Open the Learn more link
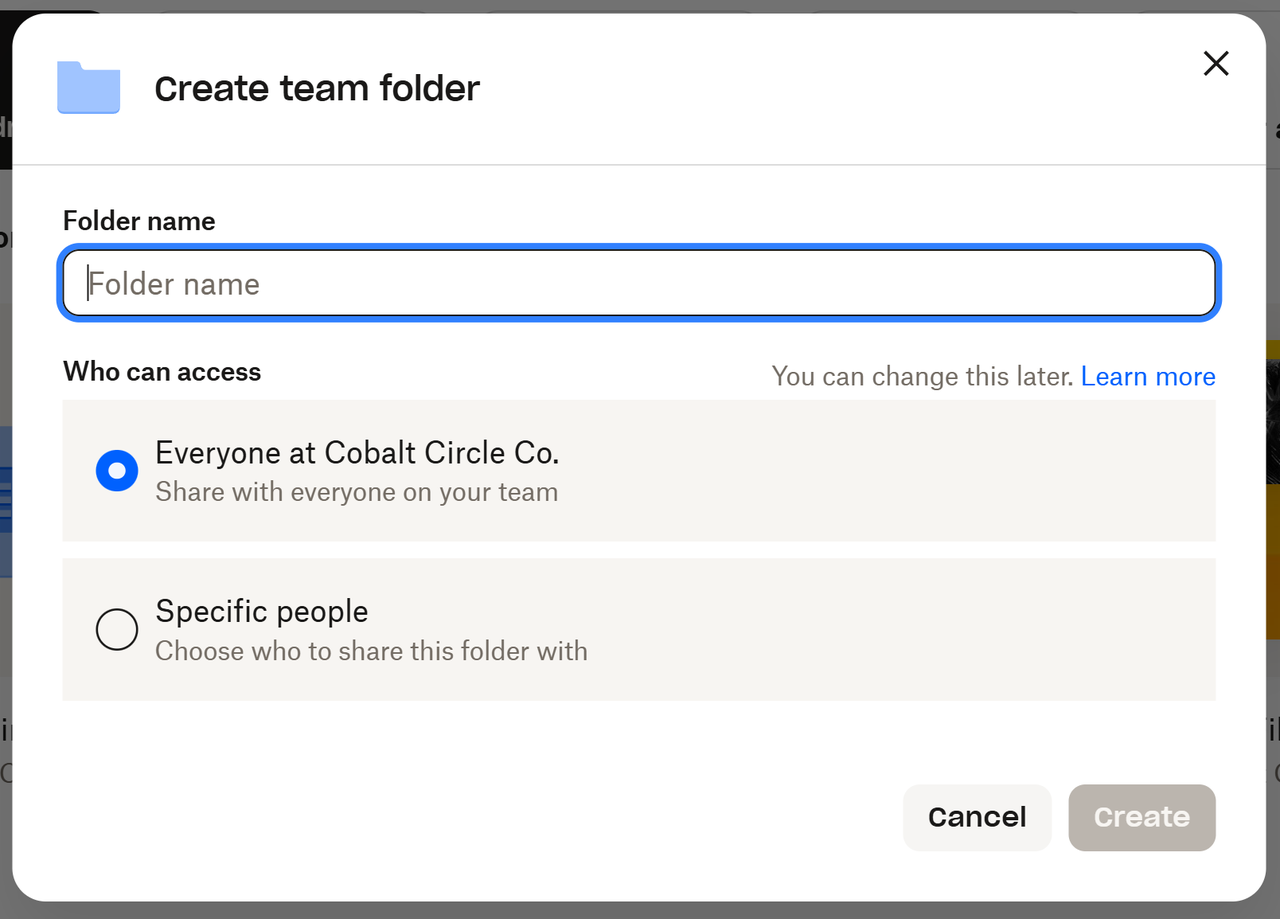The width and height of the screenshot is (1280, 919). [1148, 376]
